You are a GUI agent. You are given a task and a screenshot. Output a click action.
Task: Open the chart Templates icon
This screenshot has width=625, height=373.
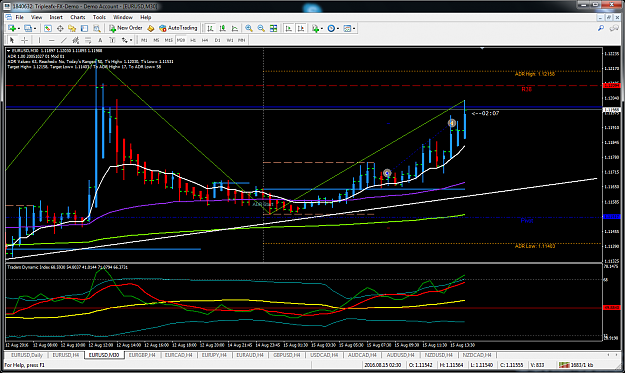347,28
